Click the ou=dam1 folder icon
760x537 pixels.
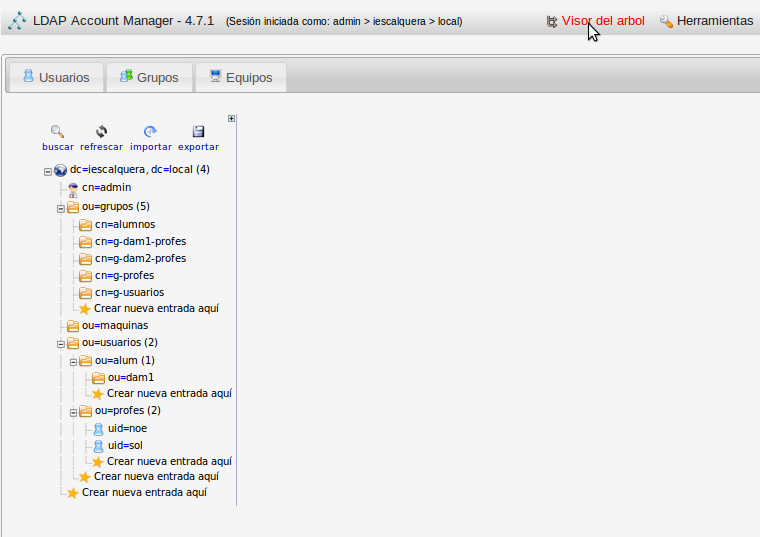[98, 378]
